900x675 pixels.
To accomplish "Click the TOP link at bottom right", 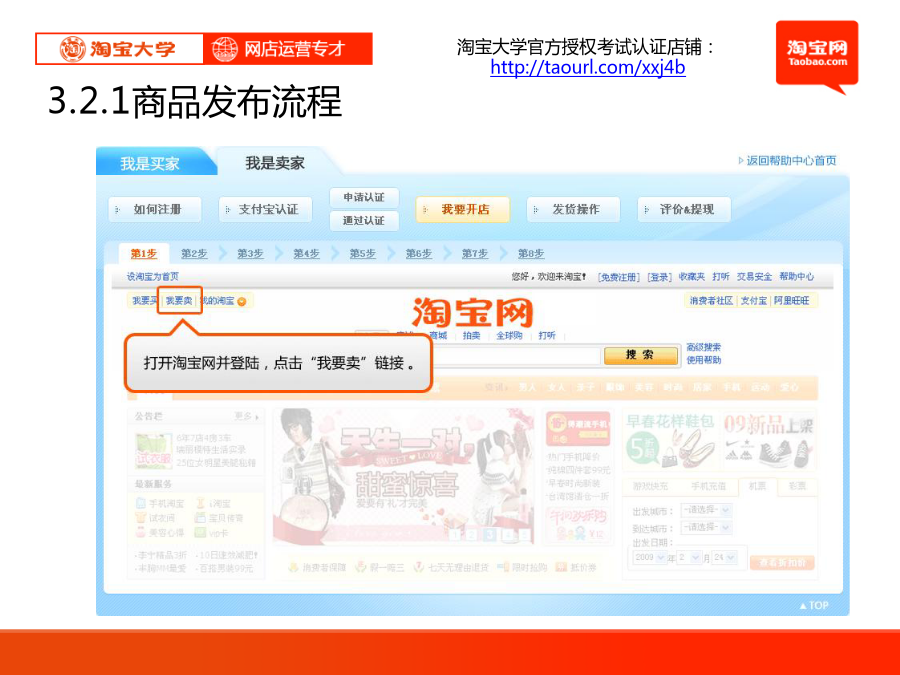I will 814,606.
